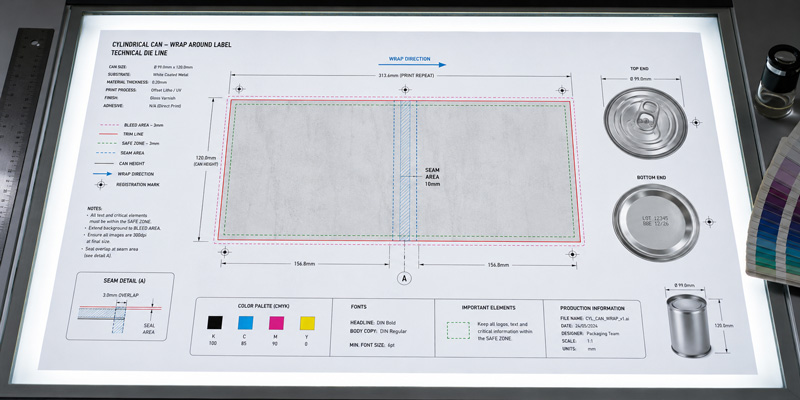Screen dimensions: 800x400
Task: Click the hatched seal area in the seam detail
Action: 119,320
